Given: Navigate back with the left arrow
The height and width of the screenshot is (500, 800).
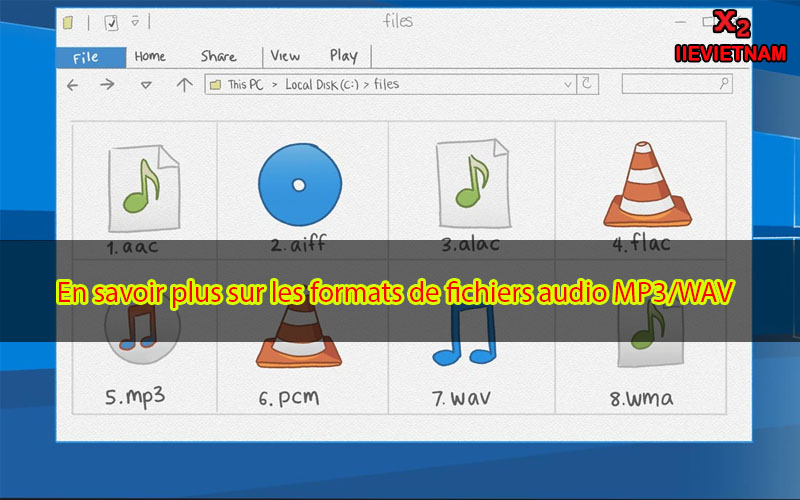Looking at the screenshot, I should (x=72, y=85).
